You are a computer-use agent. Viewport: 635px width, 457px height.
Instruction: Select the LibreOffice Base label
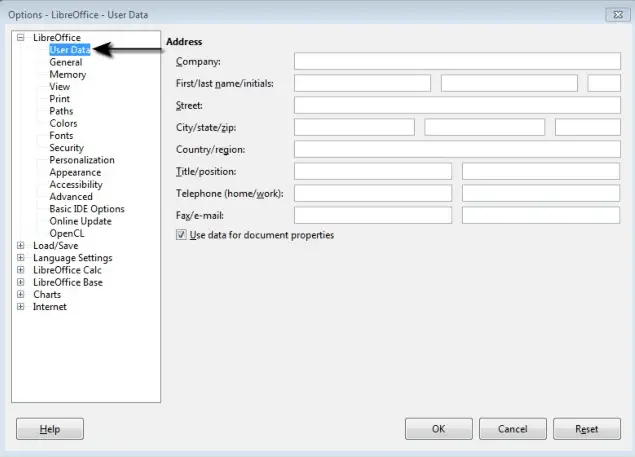[x=68, y=282]
